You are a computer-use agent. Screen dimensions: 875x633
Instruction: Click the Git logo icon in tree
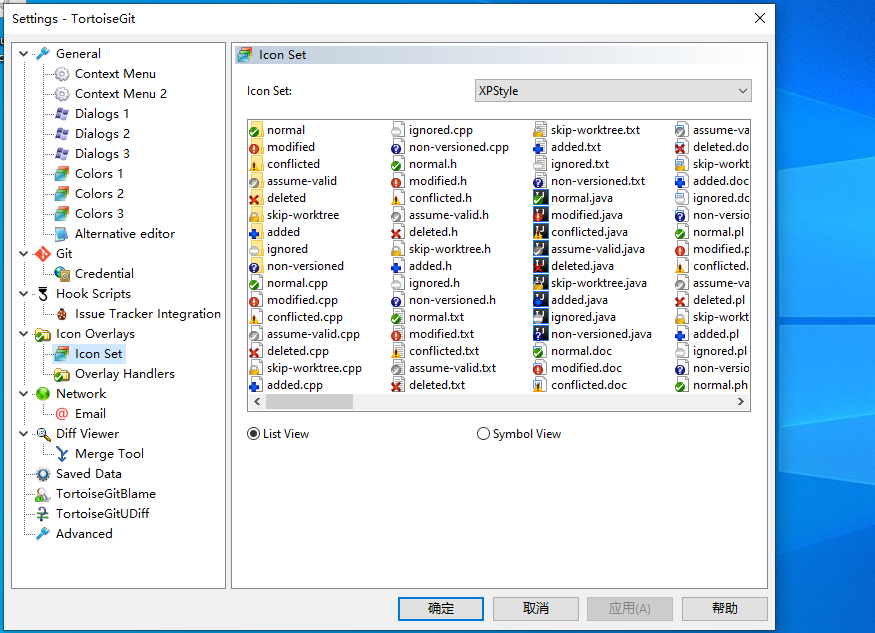pos(43,254)
